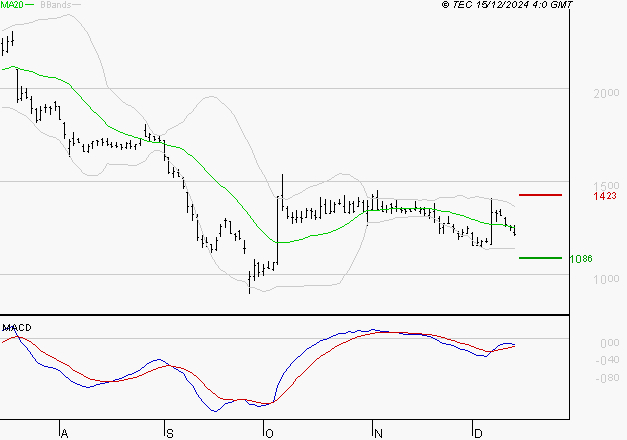This screenshot has width=627, height=440.
Task: Click the green 1086 support value
Action: (581, 259)
